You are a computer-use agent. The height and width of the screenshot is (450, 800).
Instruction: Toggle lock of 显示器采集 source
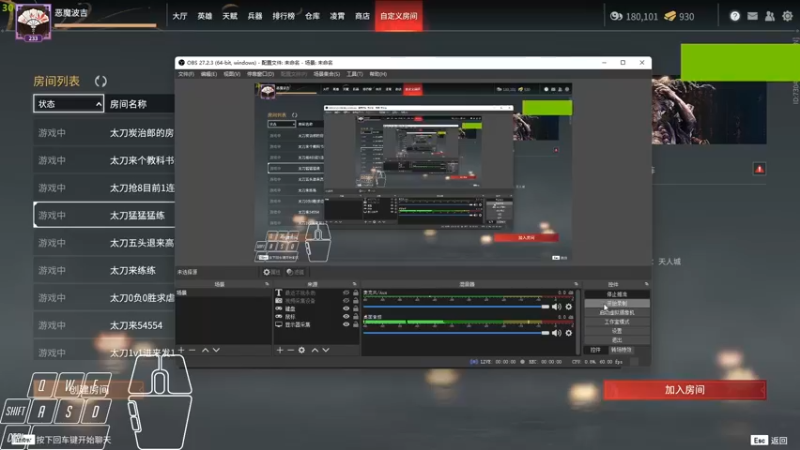(356, 324)
